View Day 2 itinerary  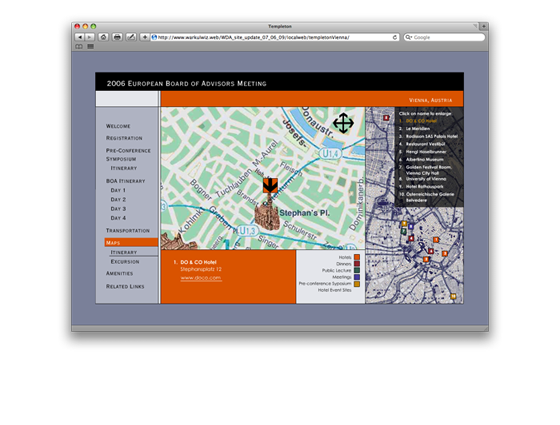point(118,200)
